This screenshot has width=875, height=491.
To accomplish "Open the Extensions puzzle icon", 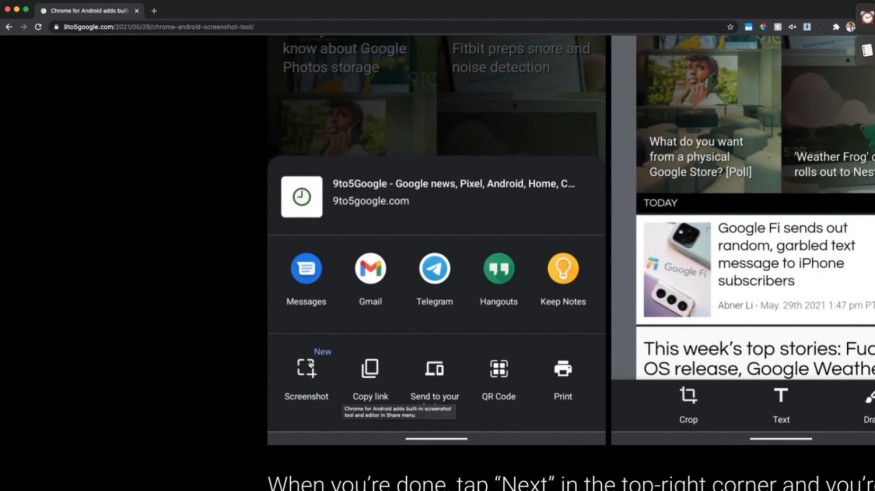I will [836, 27].
